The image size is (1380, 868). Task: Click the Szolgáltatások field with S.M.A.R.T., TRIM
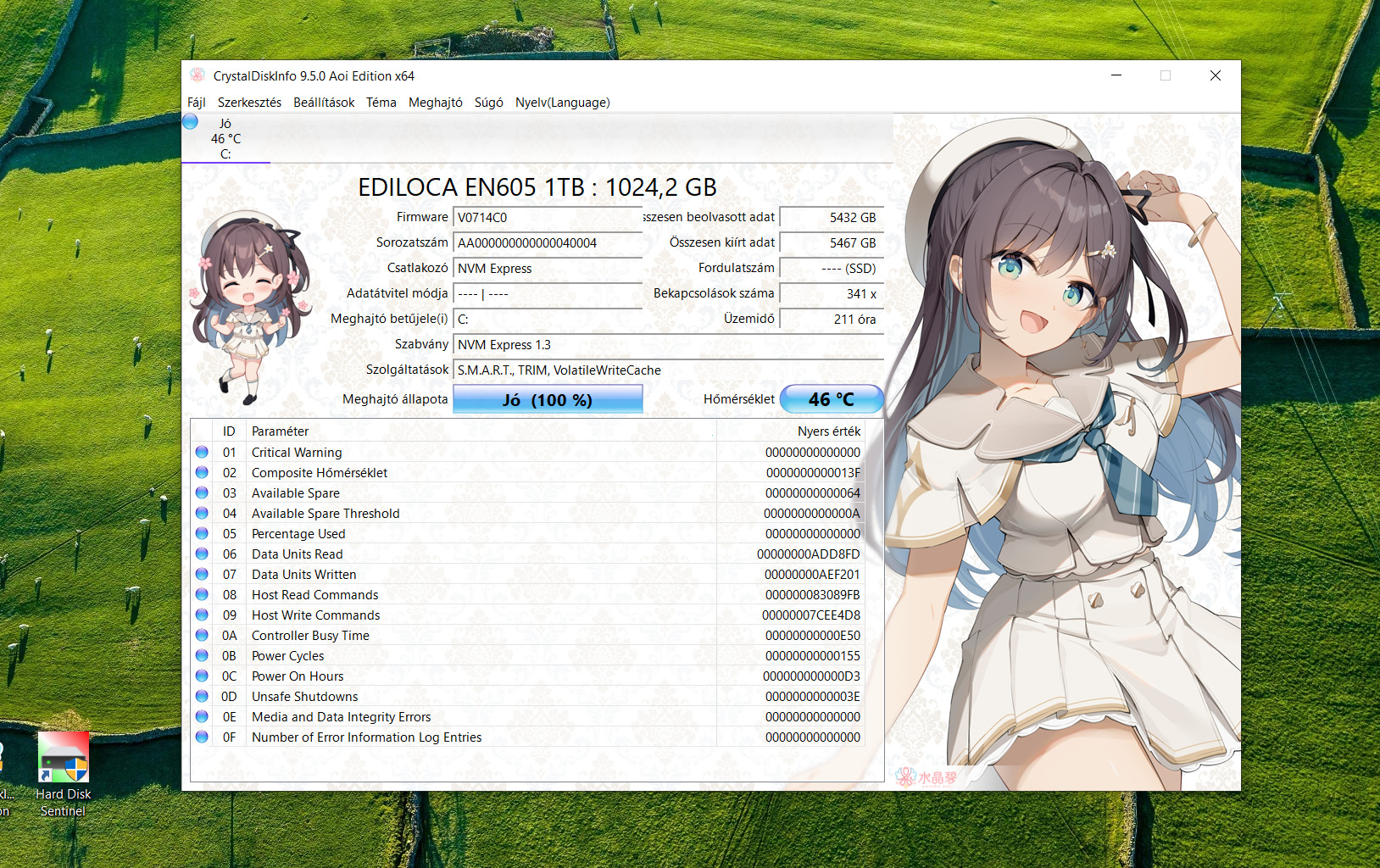tap(668, 370)
